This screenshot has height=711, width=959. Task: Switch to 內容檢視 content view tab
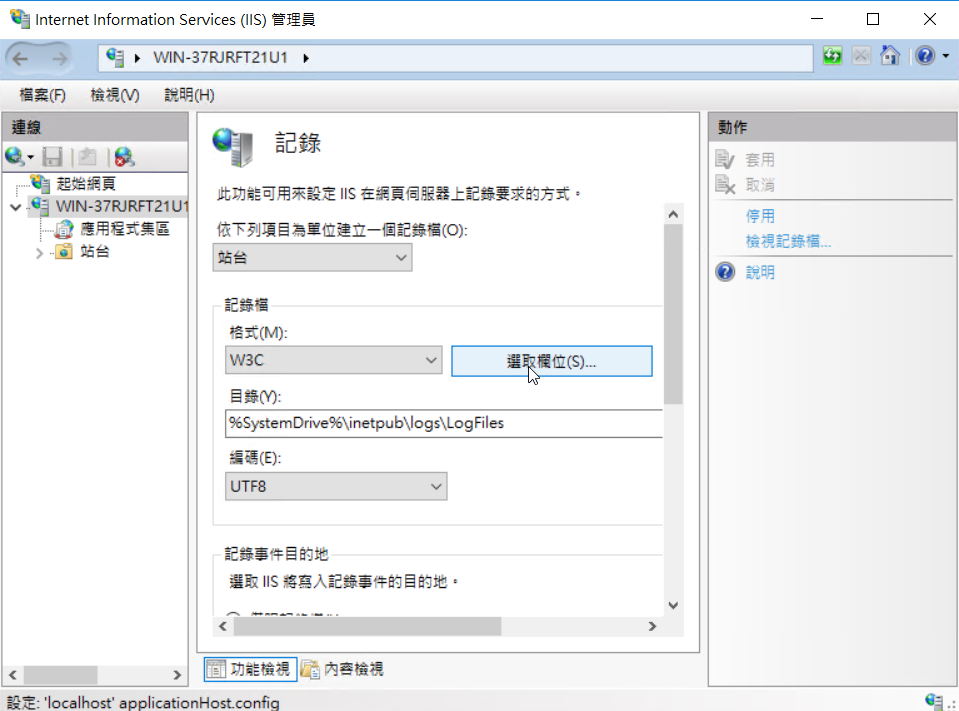(342, 669)
